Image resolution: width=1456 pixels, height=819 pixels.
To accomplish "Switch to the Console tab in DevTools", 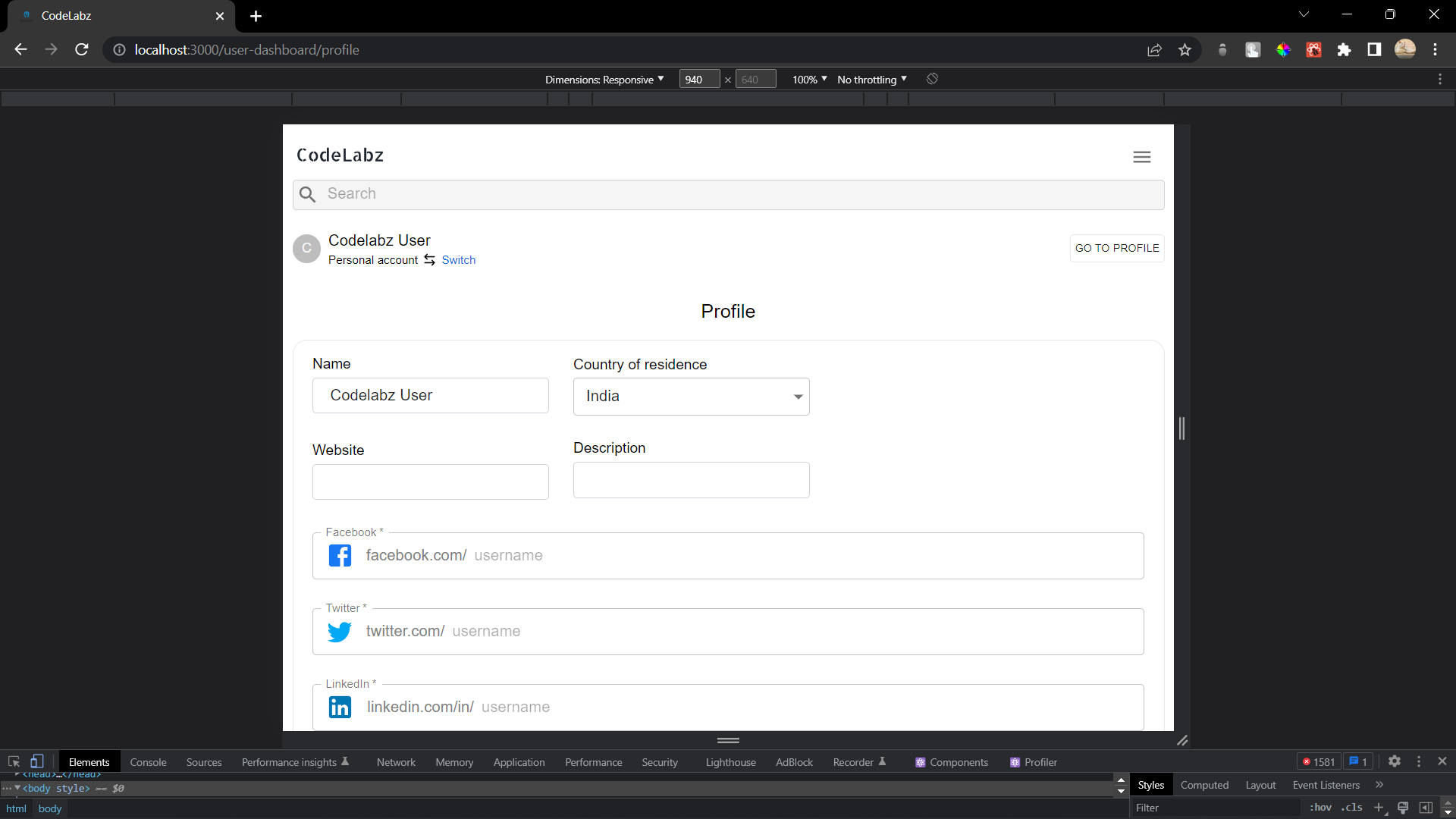I will point(148,761).
